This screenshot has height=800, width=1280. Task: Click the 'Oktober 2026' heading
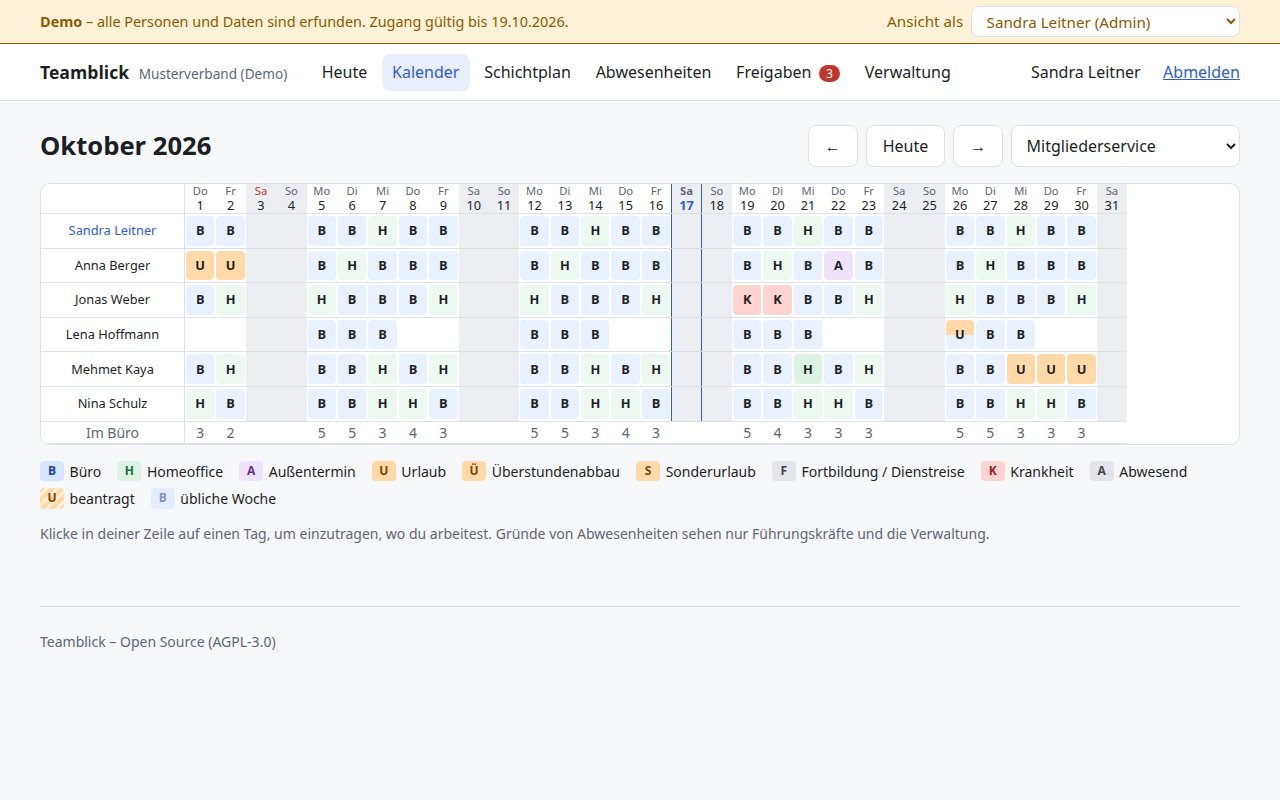pyautogui.click(x=126, y=146)
